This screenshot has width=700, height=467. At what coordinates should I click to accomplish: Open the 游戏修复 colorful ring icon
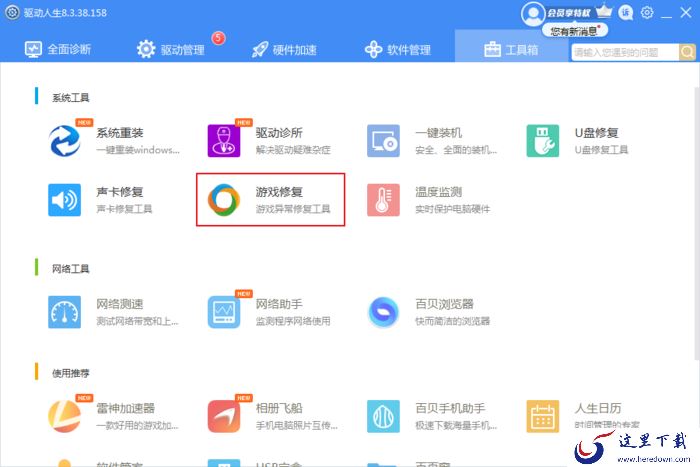(224, 200)
